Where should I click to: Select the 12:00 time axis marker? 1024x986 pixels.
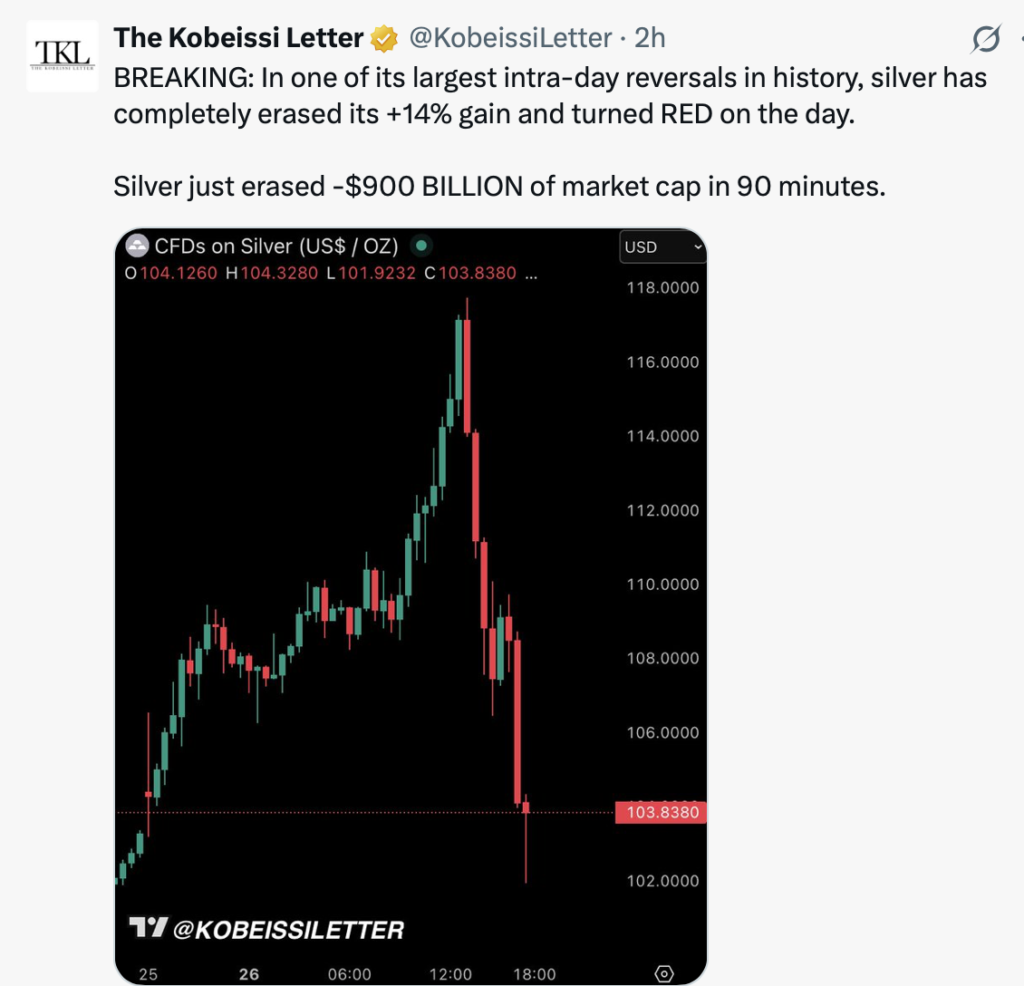pos(451,973)
